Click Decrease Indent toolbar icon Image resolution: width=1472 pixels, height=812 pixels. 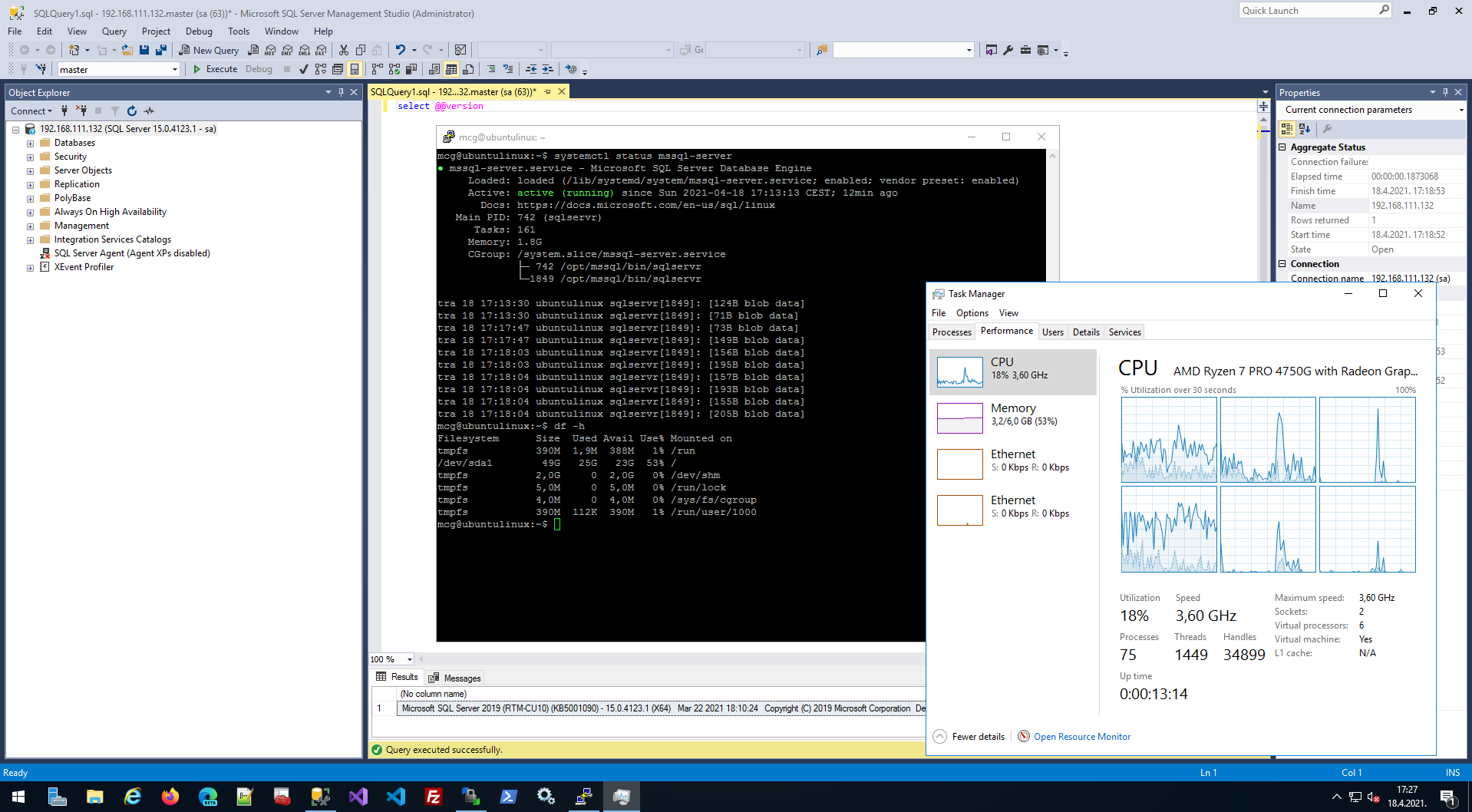pos(531,69)
